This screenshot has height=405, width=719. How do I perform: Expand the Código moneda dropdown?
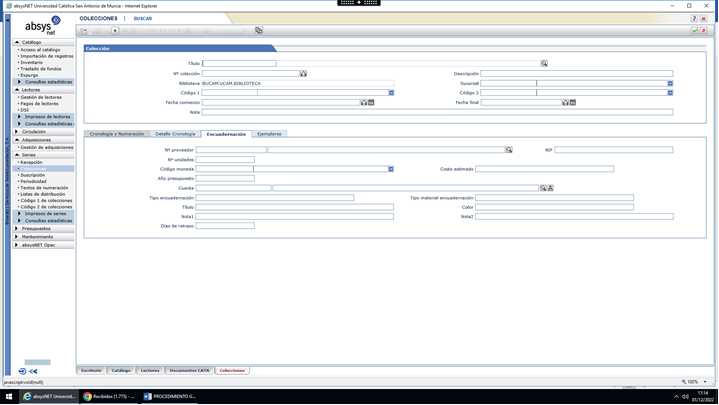click(391, 169)
